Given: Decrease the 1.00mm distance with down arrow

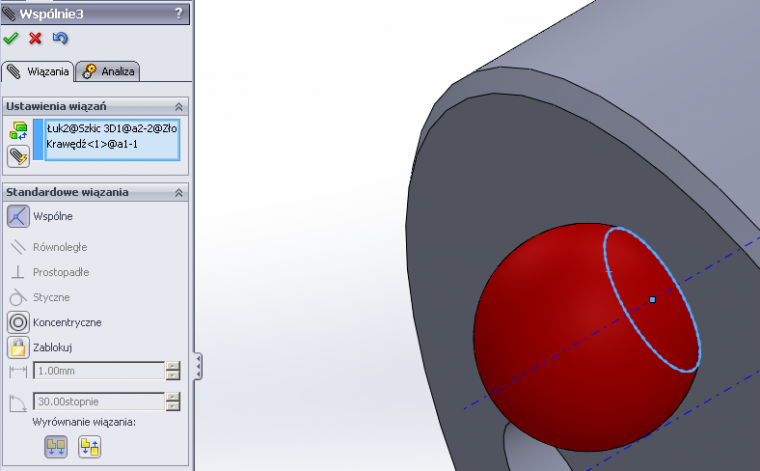Looking at the screenshot, I should 173,376.
